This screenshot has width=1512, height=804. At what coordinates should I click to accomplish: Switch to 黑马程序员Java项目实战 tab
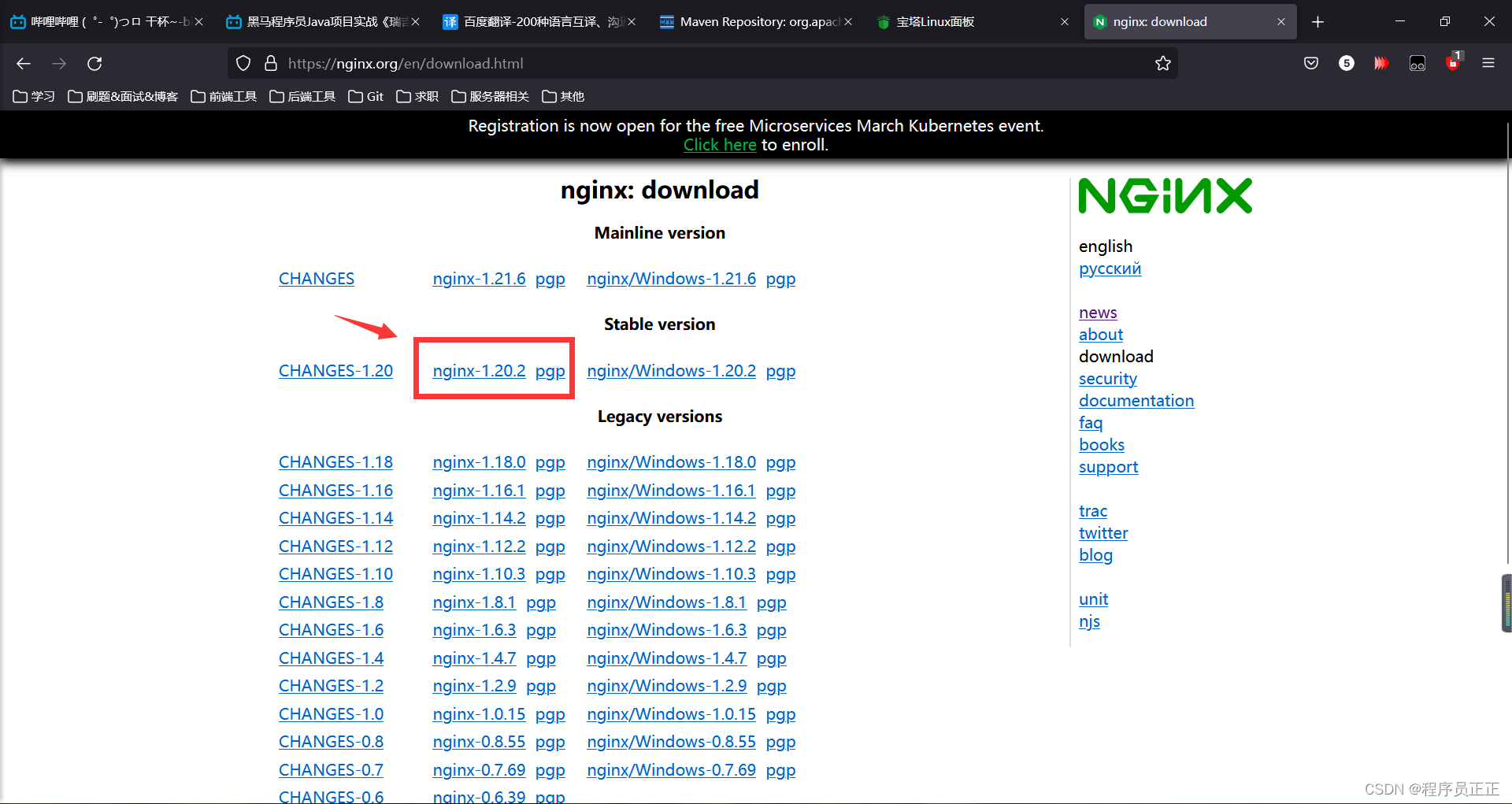(323, 22)
